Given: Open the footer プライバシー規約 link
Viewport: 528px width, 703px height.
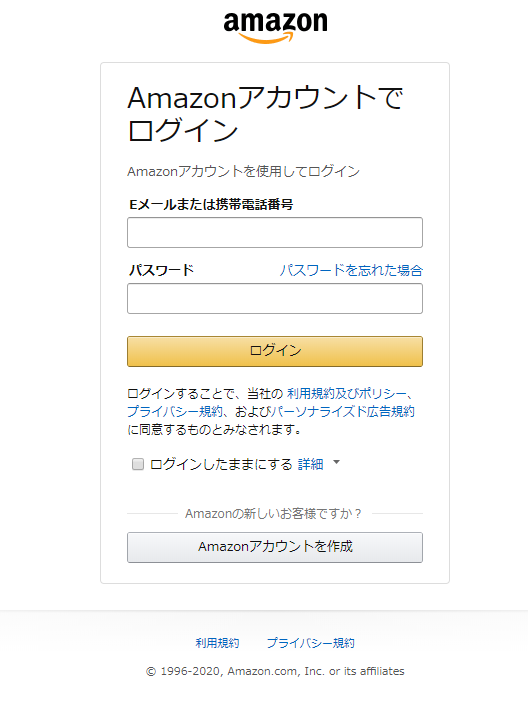Looking at the screenshot, I should (x=311, y=643).
